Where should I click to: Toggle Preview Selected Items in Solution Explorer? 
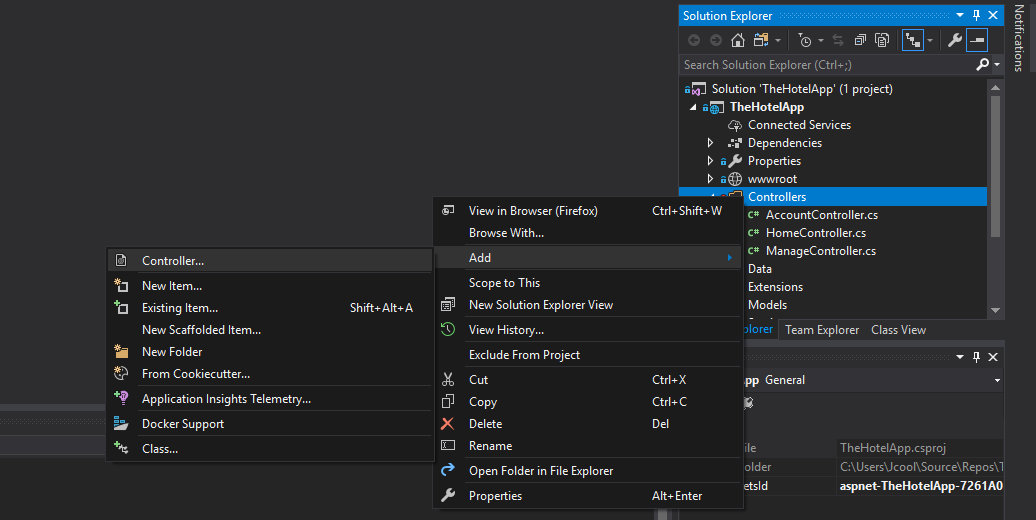click(x=977, y=40)
